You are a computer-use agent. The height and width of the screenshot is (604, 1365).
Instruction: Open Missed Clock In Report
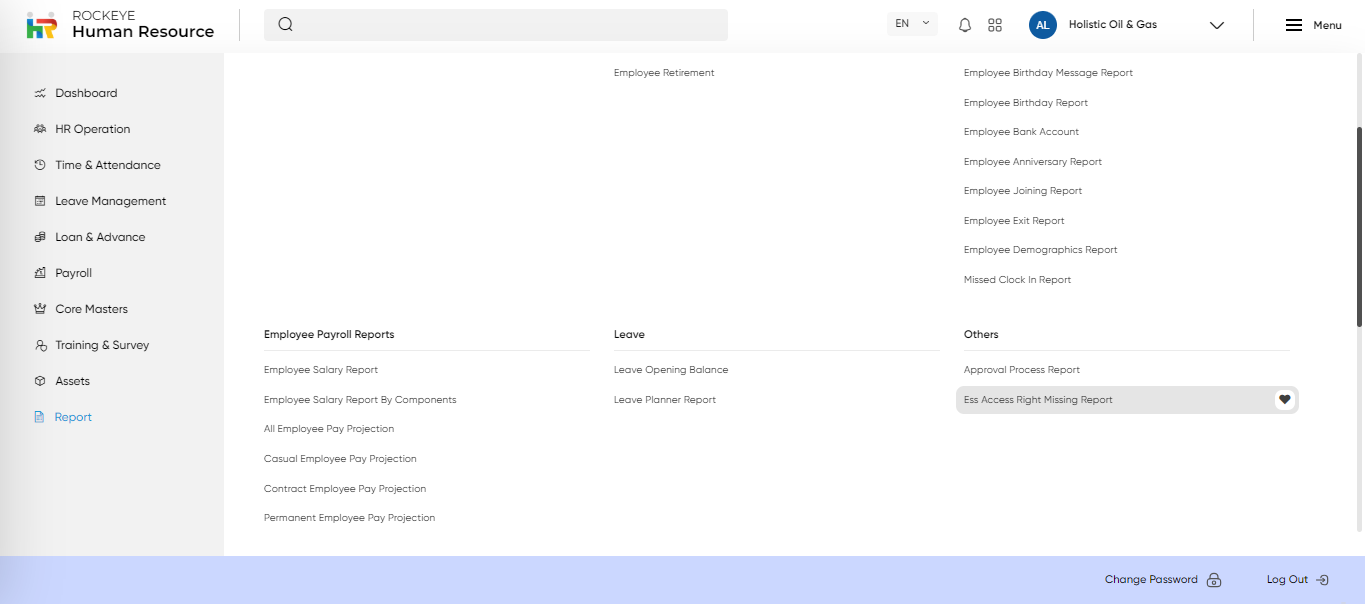tap(1017, 280)
